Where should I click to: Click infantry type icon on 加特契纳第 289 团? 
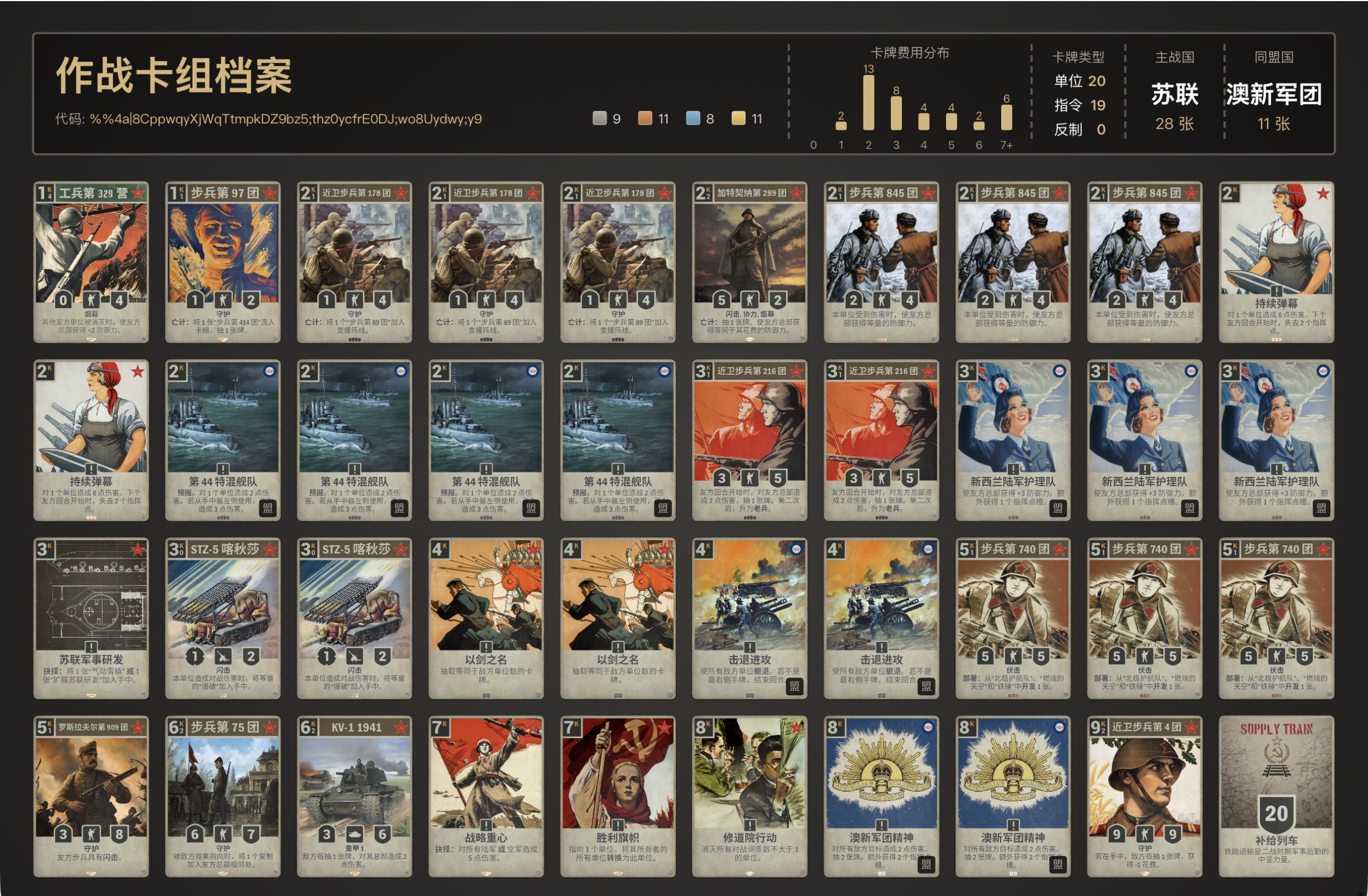(750, 300)
